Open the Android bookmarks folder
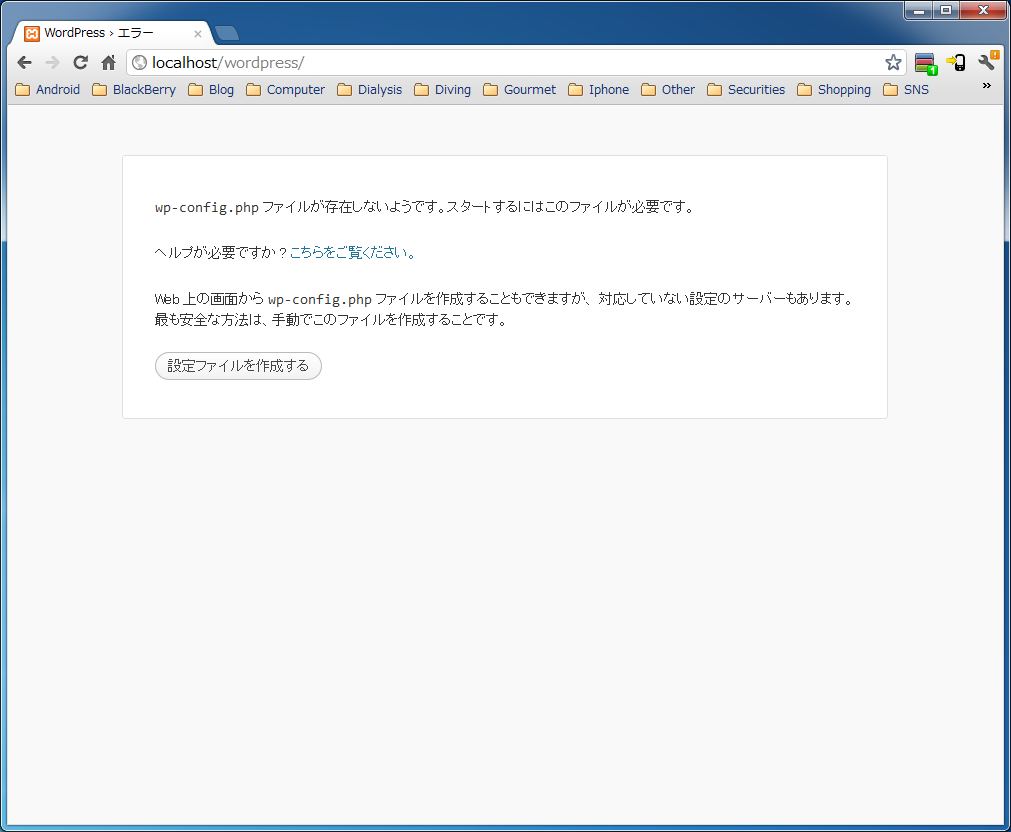 (x=48, y=90)
